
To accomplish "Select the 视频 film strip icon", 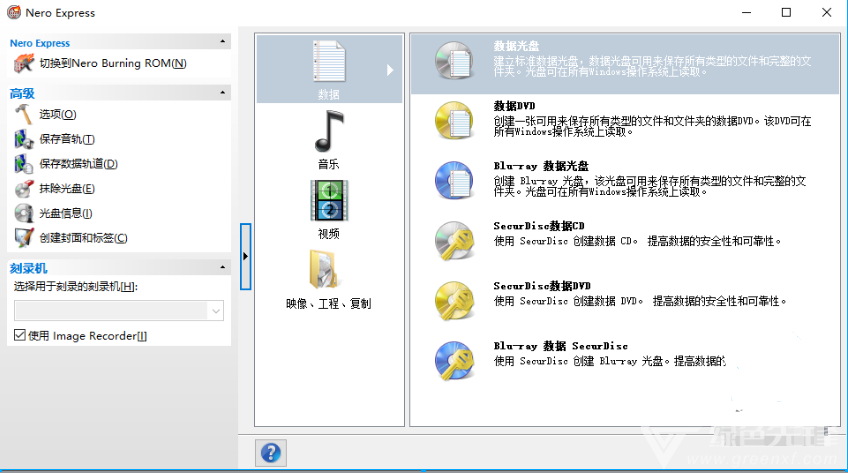I will (329, 201).
